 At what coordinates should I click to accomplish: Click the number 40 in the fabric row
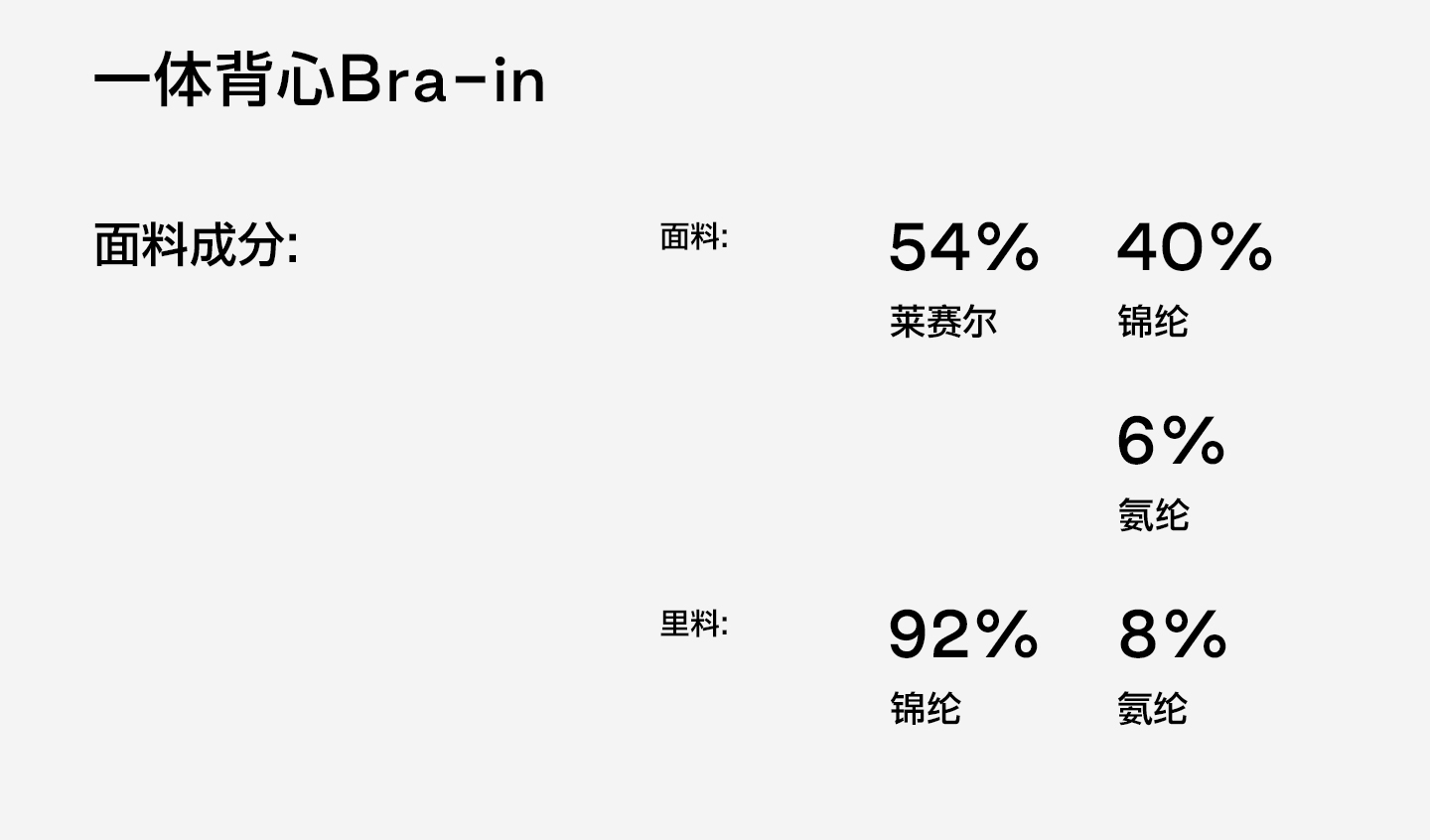click(1160, 246)
